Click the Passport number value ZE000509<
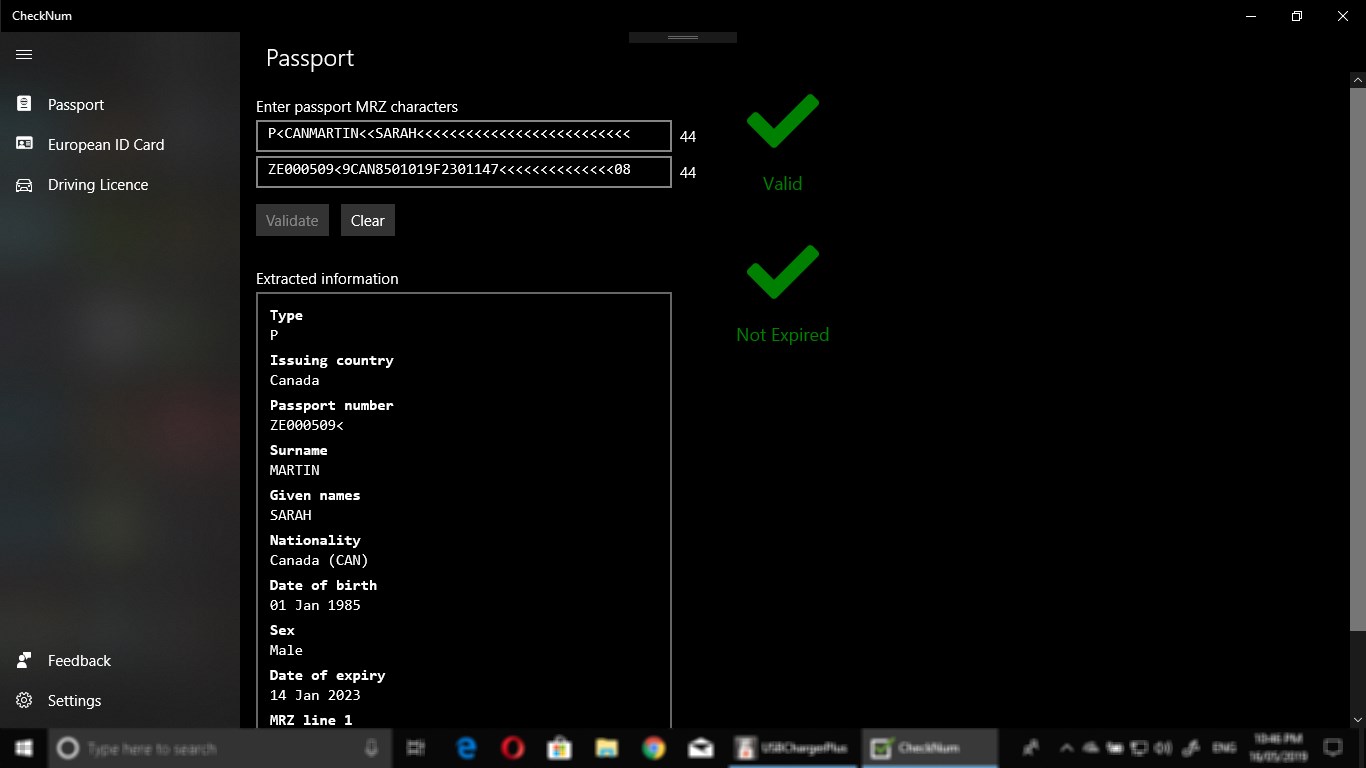Image resolution: width=1366 pixels, height=768 pixels. click(306, 425)
